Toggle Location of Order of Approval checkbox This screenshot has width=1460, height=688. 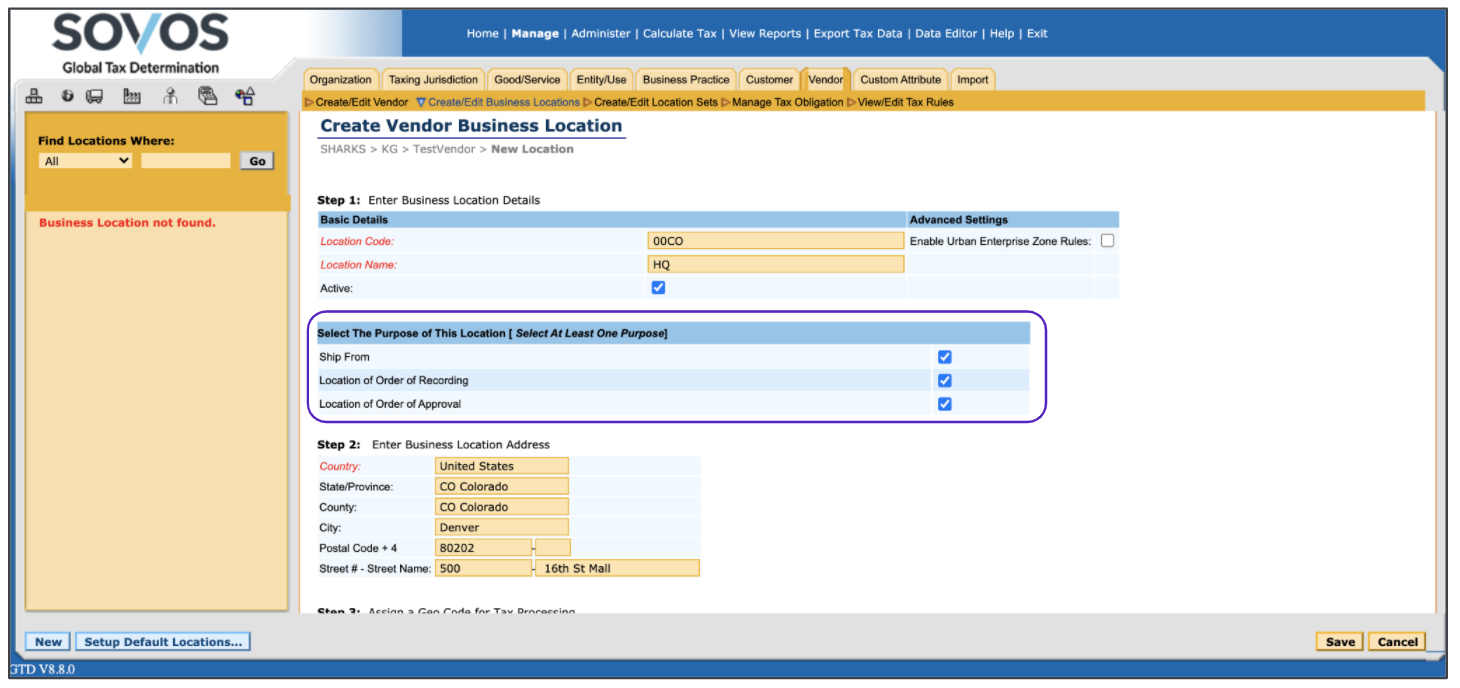tap(945, 404)
